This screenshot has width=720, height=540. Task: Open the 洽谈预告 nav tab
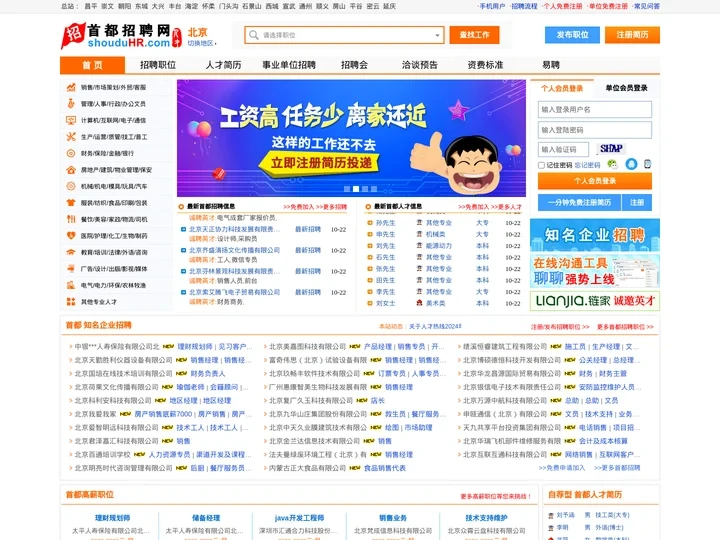420,65
